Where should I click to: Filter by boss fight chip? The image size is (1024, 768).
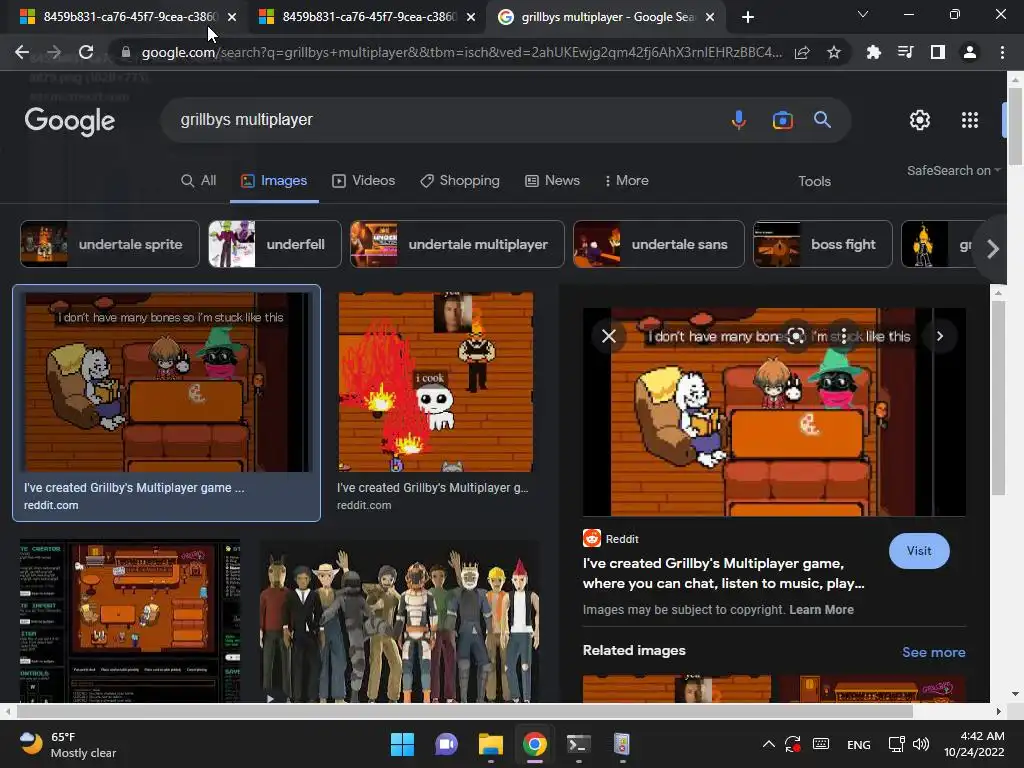pos(823,244)
